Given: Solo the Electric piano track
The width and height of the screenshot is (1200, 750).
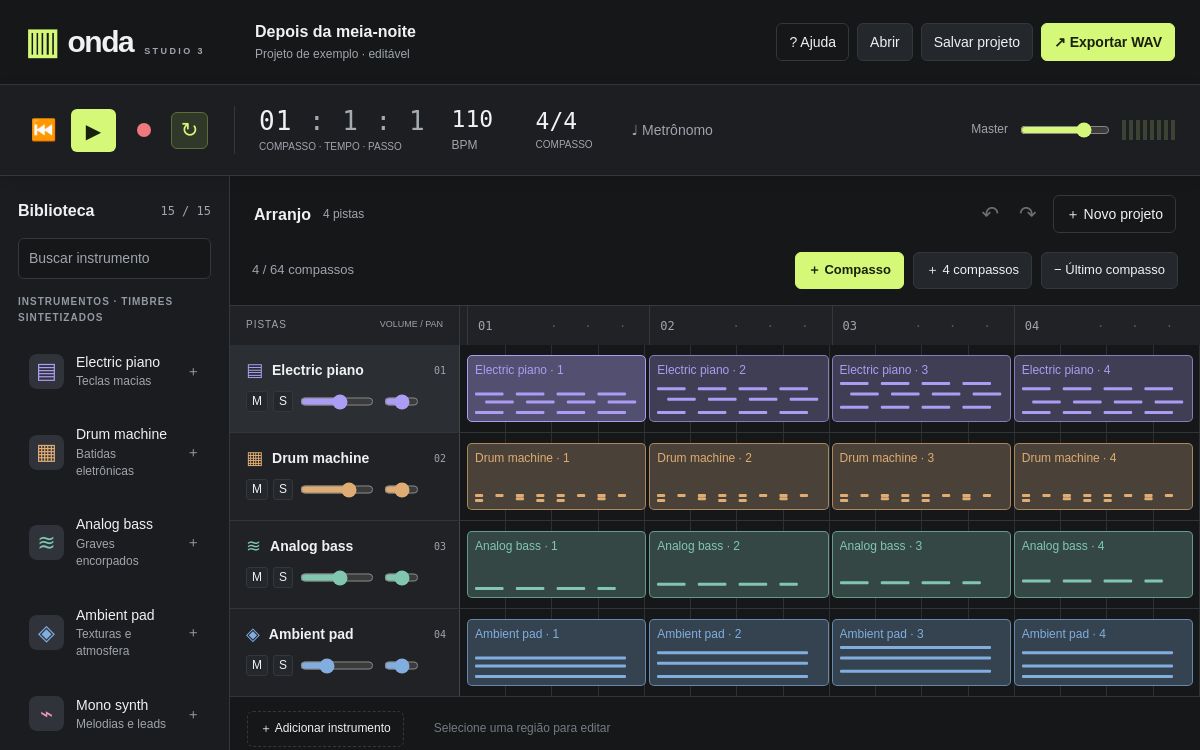Looking at the screenshot, I should (283, 401).
